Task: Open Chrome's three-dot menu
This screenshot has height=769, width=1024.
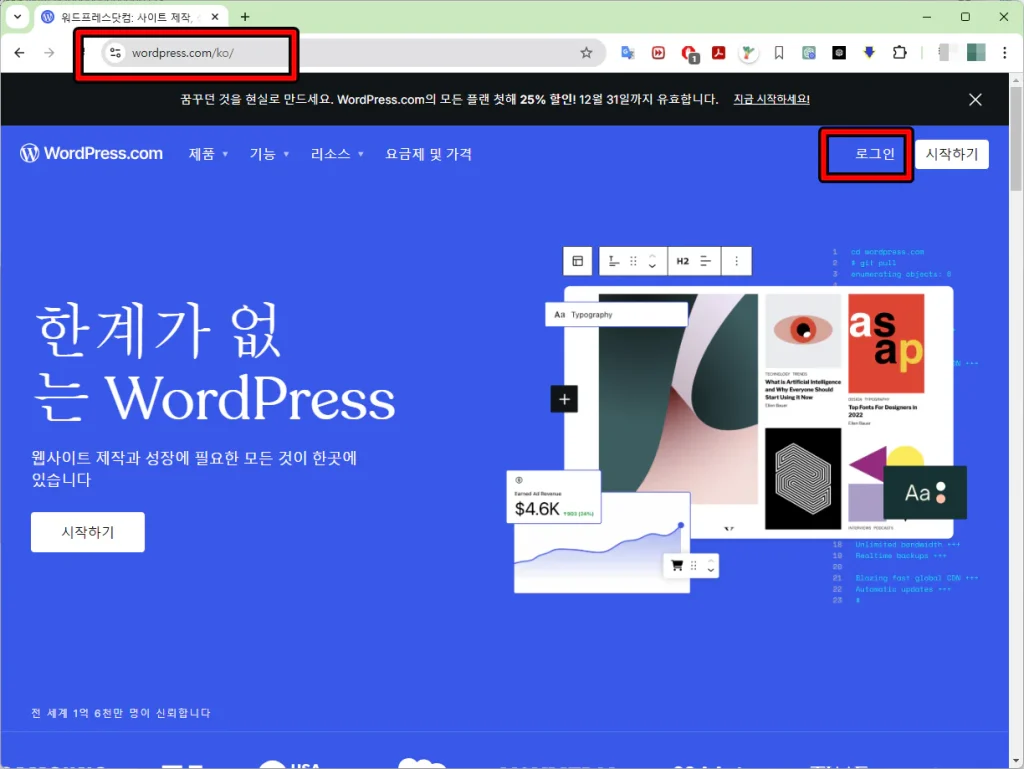Action: (x=1003, y=53)
